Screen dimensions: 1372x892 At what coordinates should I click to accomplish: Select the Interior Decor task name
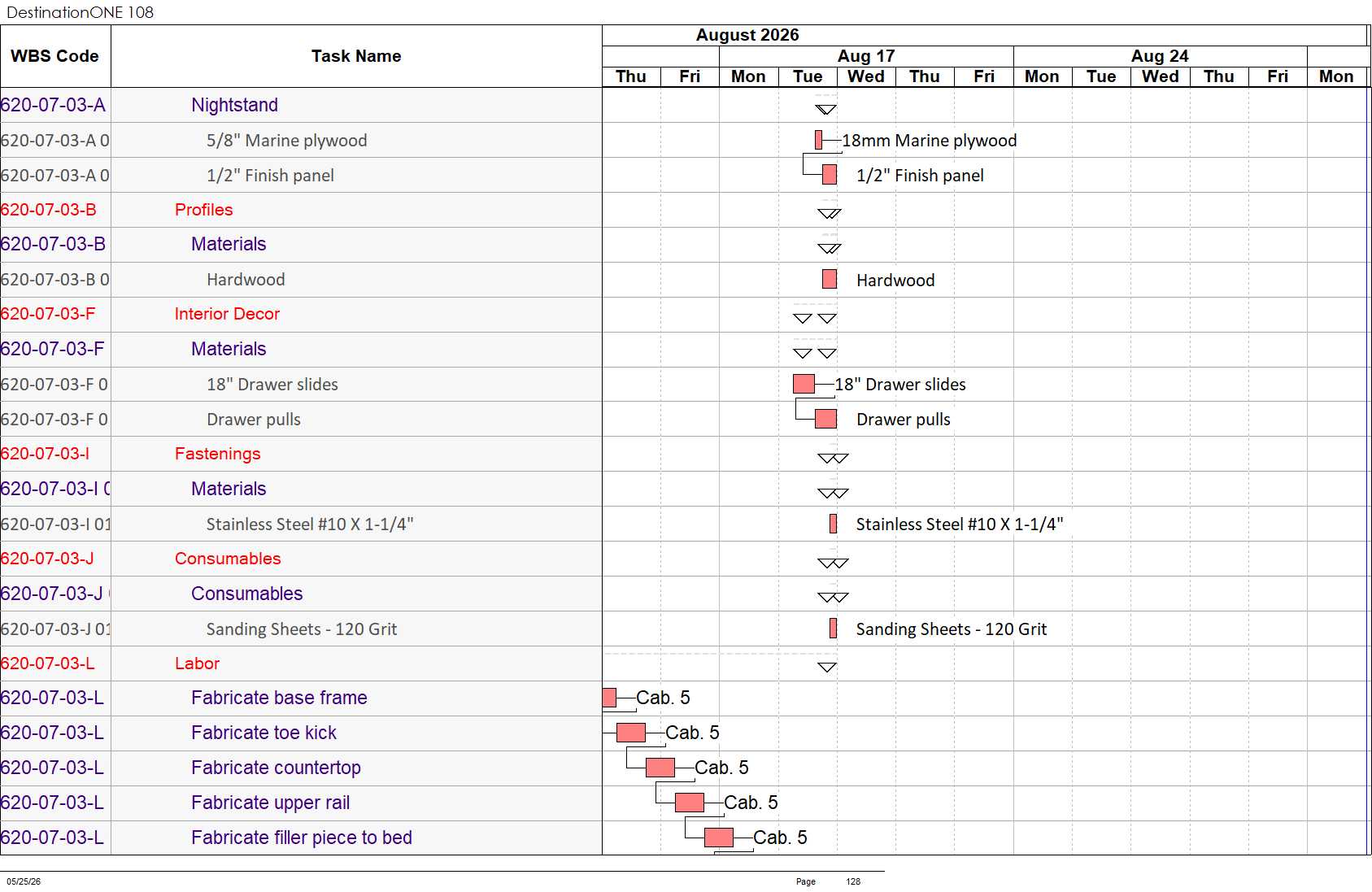[227, 314]
